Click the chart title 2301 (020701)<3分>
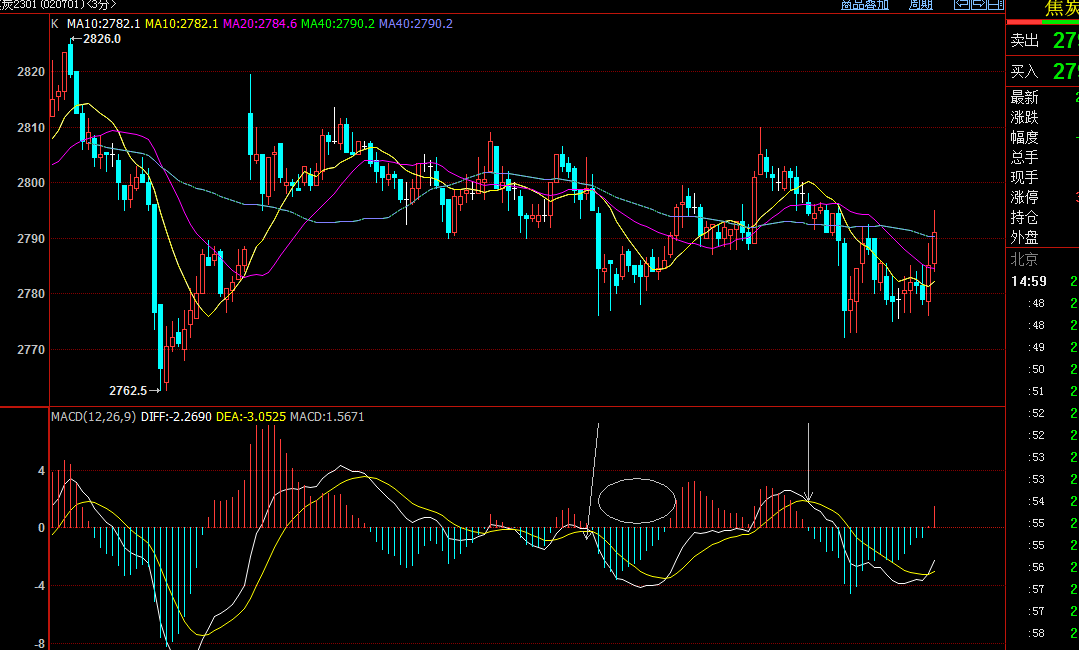Viewport: 1079px width, 650px height. point(58,5)
